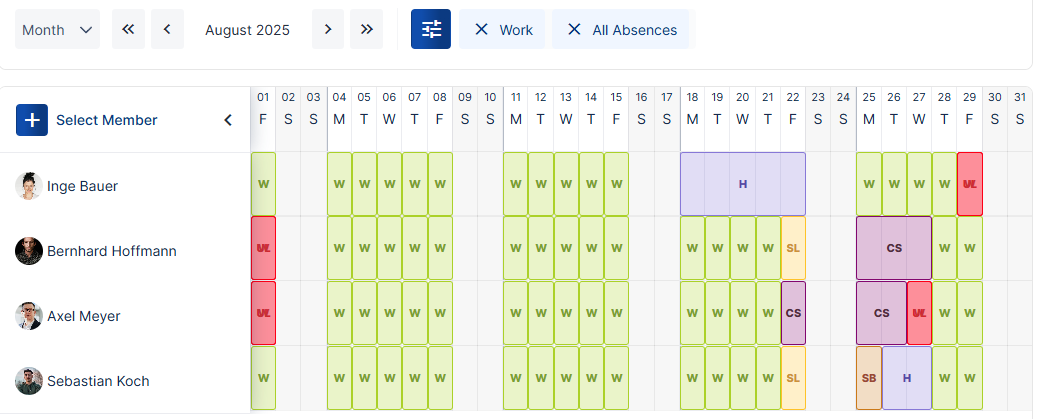The image size is (1041, 419).
Task: Select Axel Meyer in member list
Action: coord(83,316)
